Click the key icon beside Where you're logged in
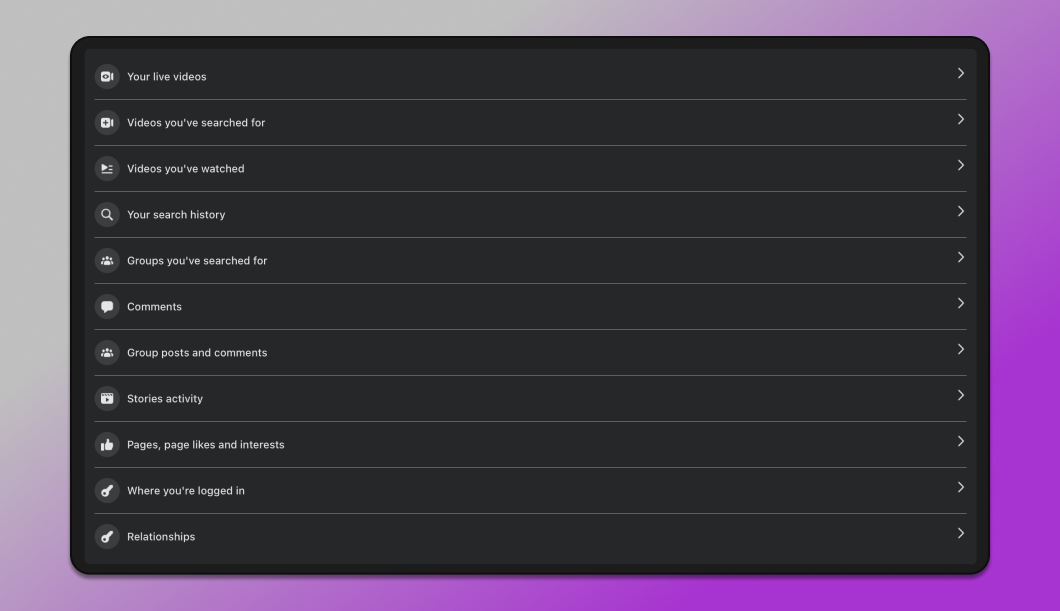1060x611 pixels. click(107, 490)
